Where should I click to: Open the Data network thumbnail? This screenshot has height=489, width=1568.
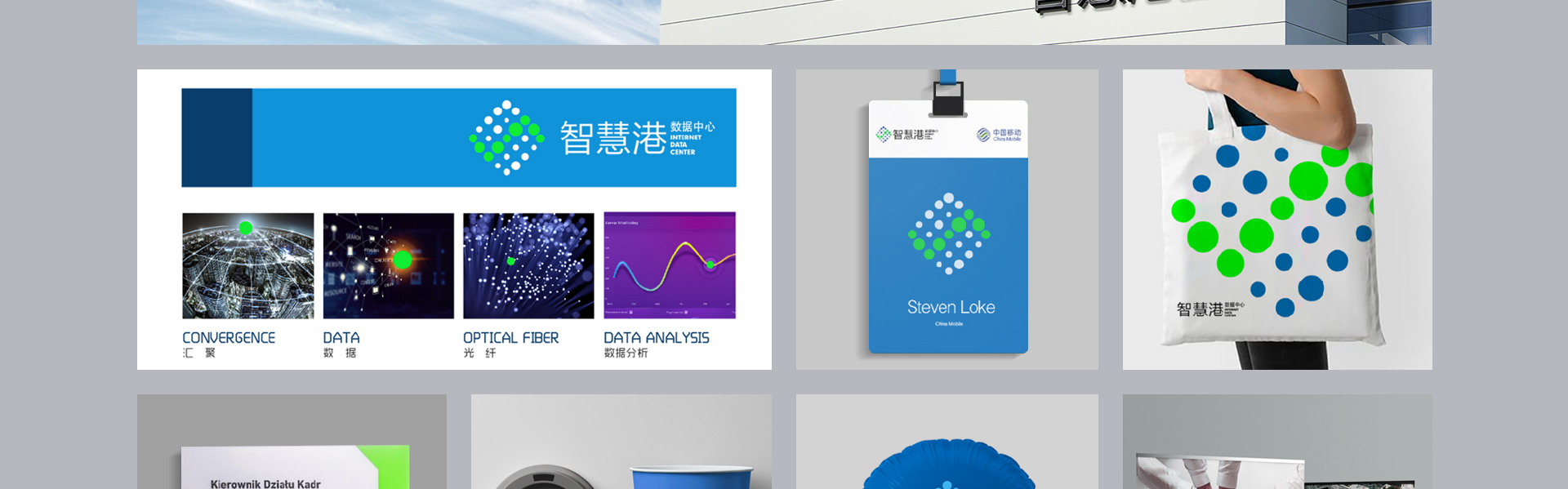pyautogui.click(x=389, y=265)
